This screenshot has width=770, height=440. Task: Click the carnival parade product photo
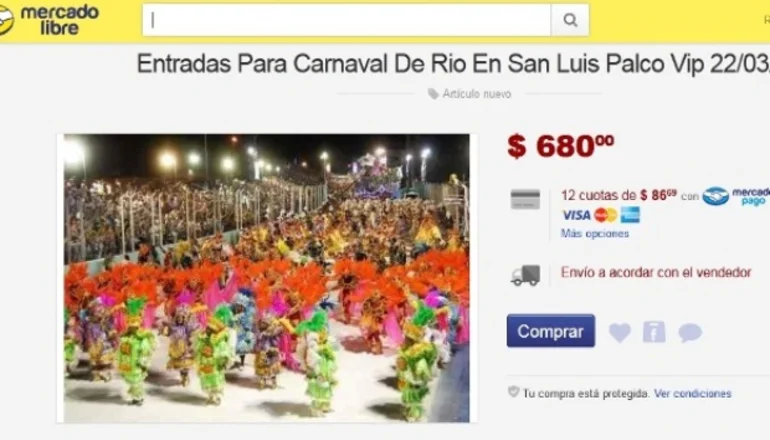tap(267, 278)
